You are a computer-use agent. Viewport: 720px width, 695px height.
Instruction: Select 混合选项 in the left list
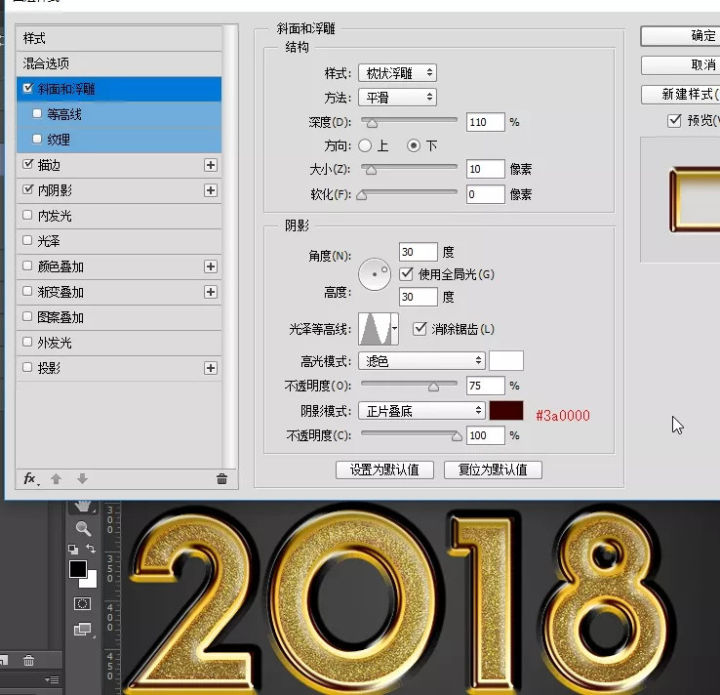coord(119,63)
